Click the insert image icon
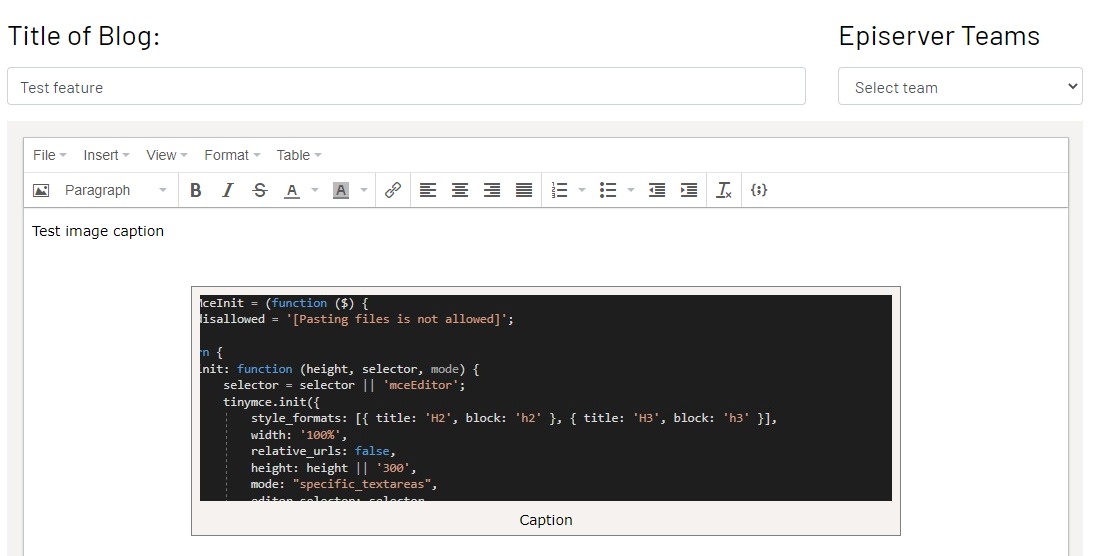This screenshot has height=556, width=1098. pos(41,190)
